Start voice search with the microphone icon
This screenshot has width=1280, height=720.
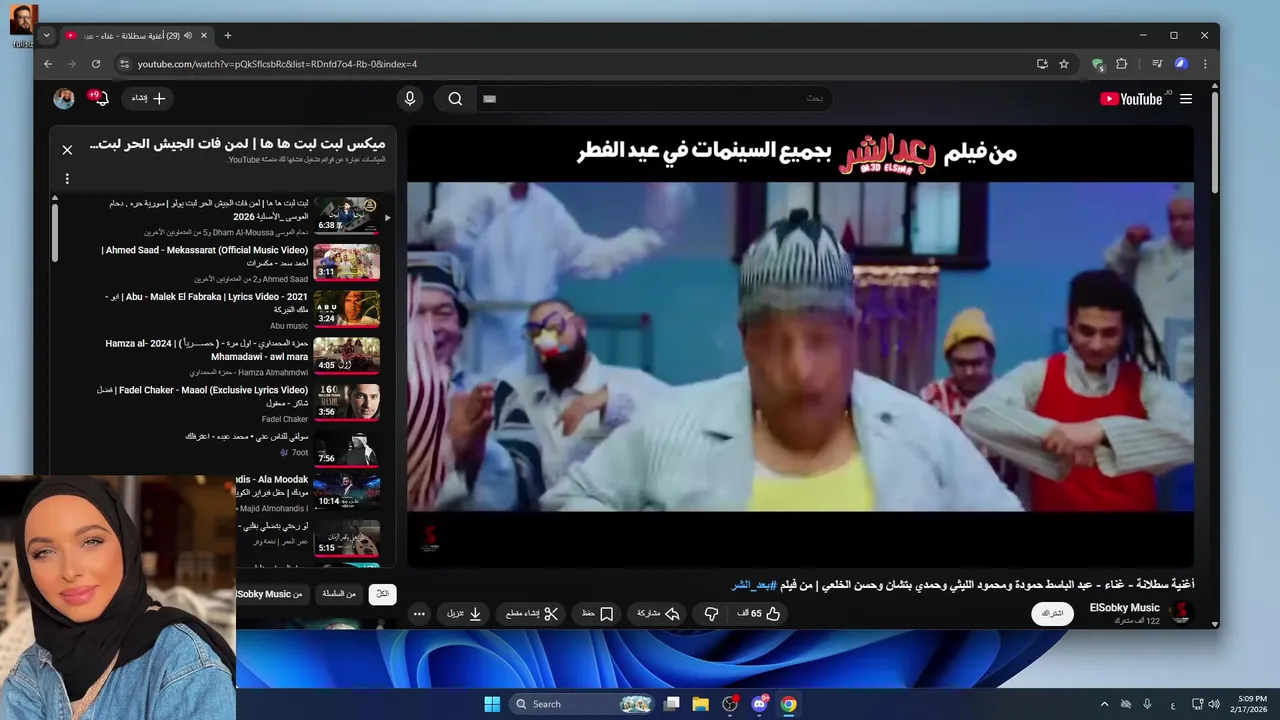409,98
